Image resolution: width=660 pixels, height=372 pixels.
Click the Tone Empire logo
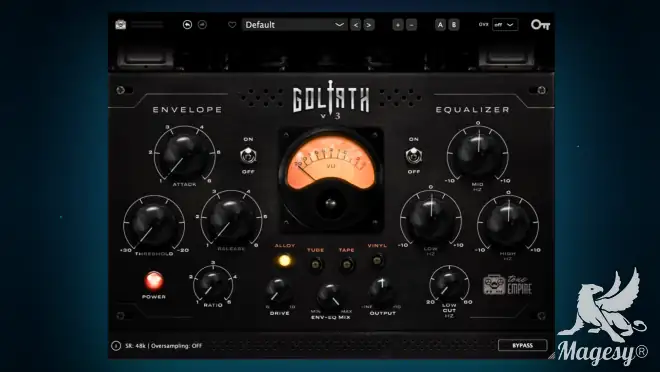[507, 285]
